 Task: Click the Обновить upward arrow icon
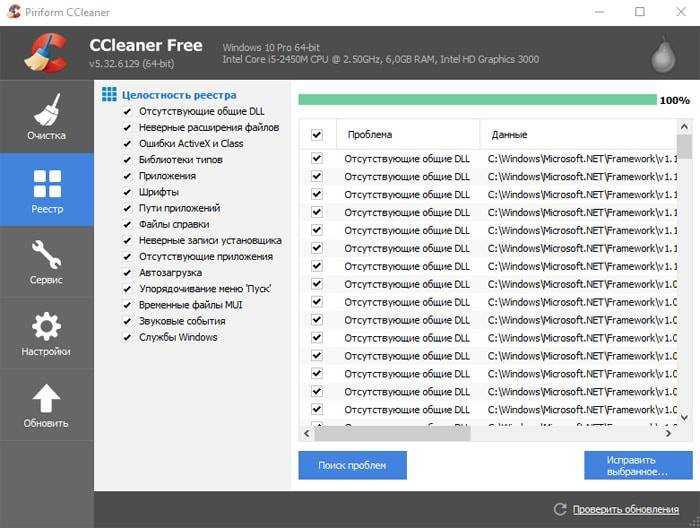[46, 398]
